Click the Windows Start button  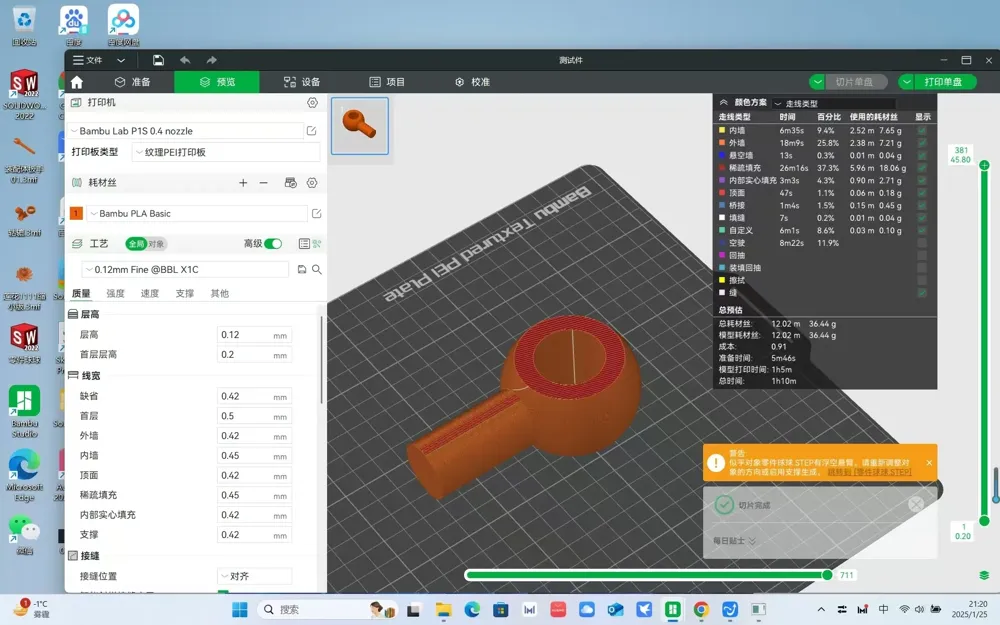tap(240, 610)
